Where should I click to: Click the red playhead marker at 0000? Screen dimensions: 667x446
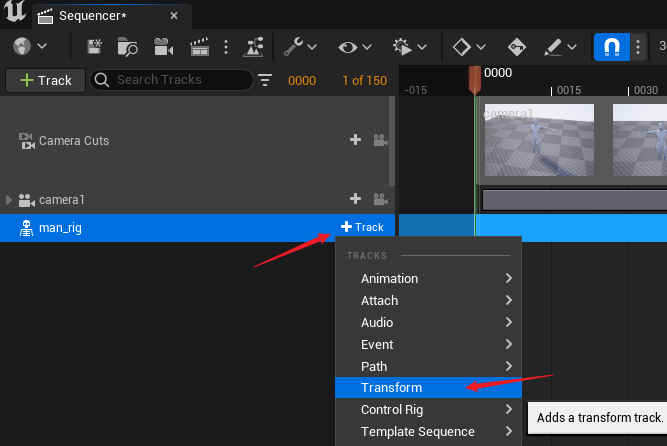(475, 78)
